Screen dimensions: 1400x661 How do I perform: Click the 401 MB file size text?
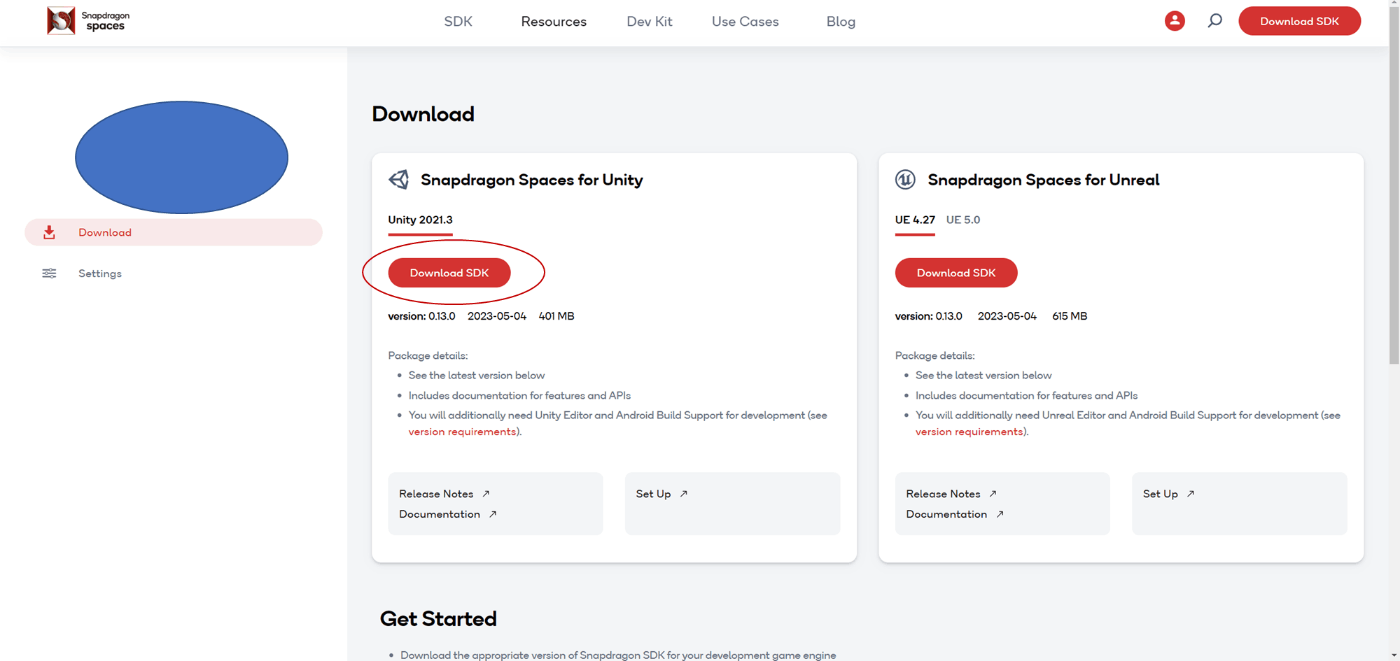tap(556, 316)
